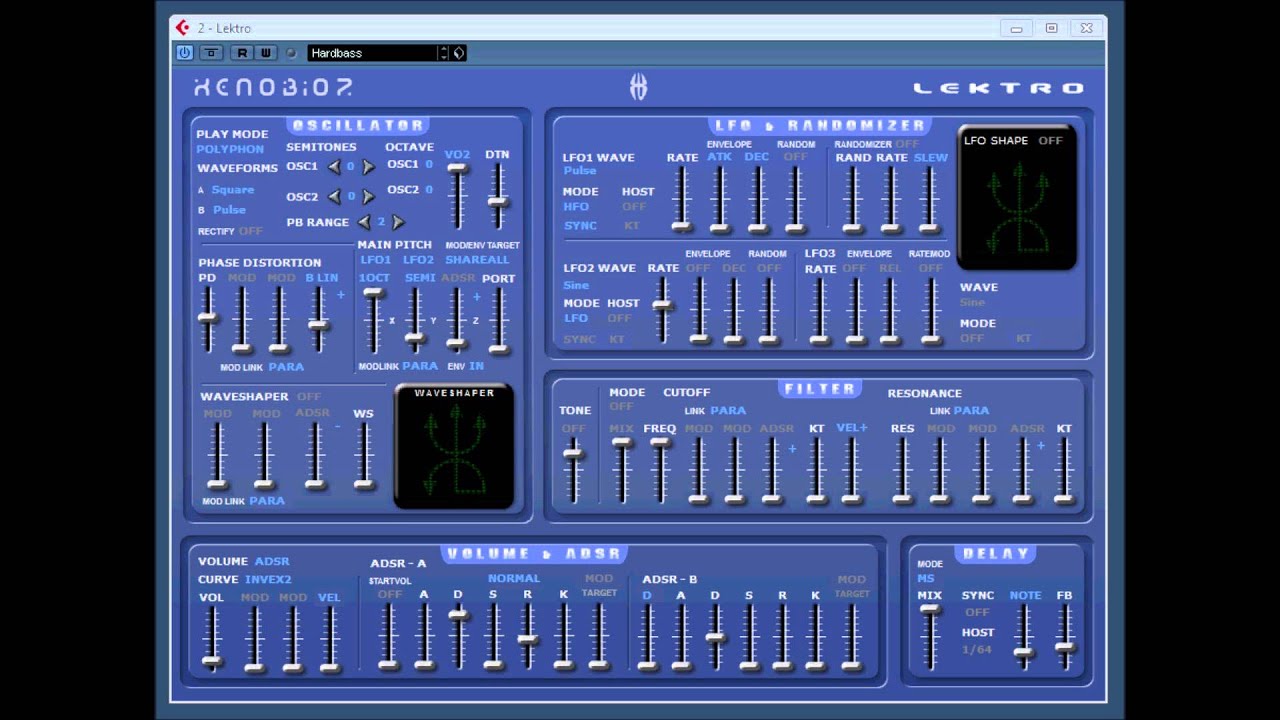Step through presets with the Hardbass up/down arrows
This screenshot has height=720, width=1280.
444,53
